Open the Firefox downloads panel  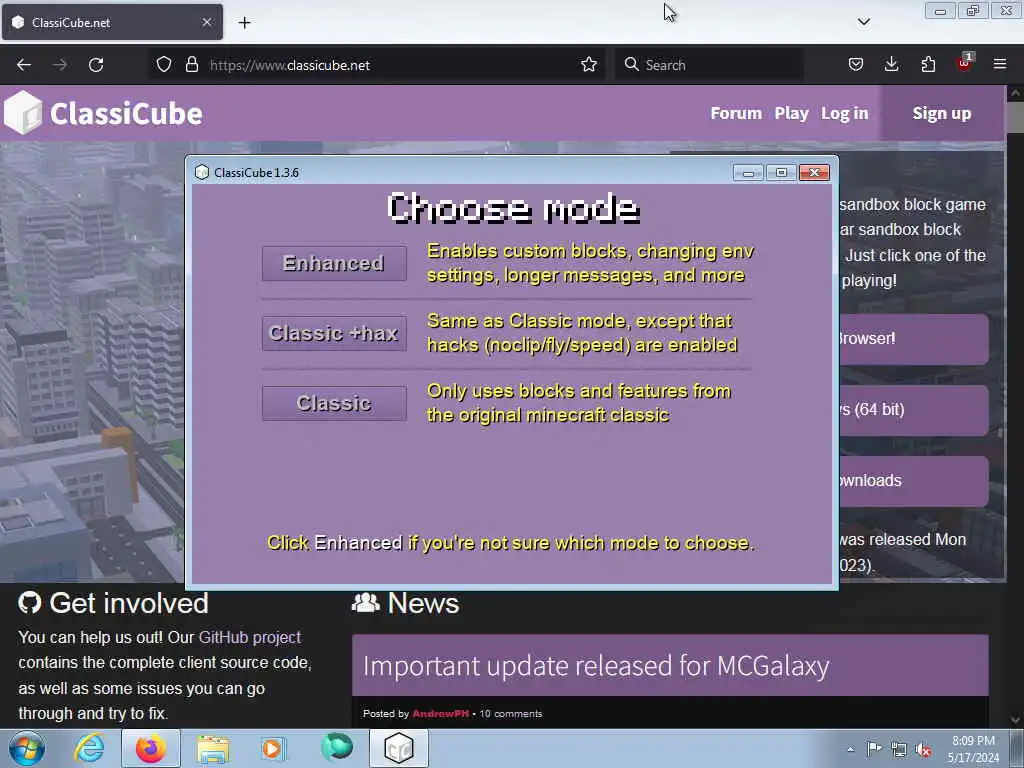coord(891,65)
